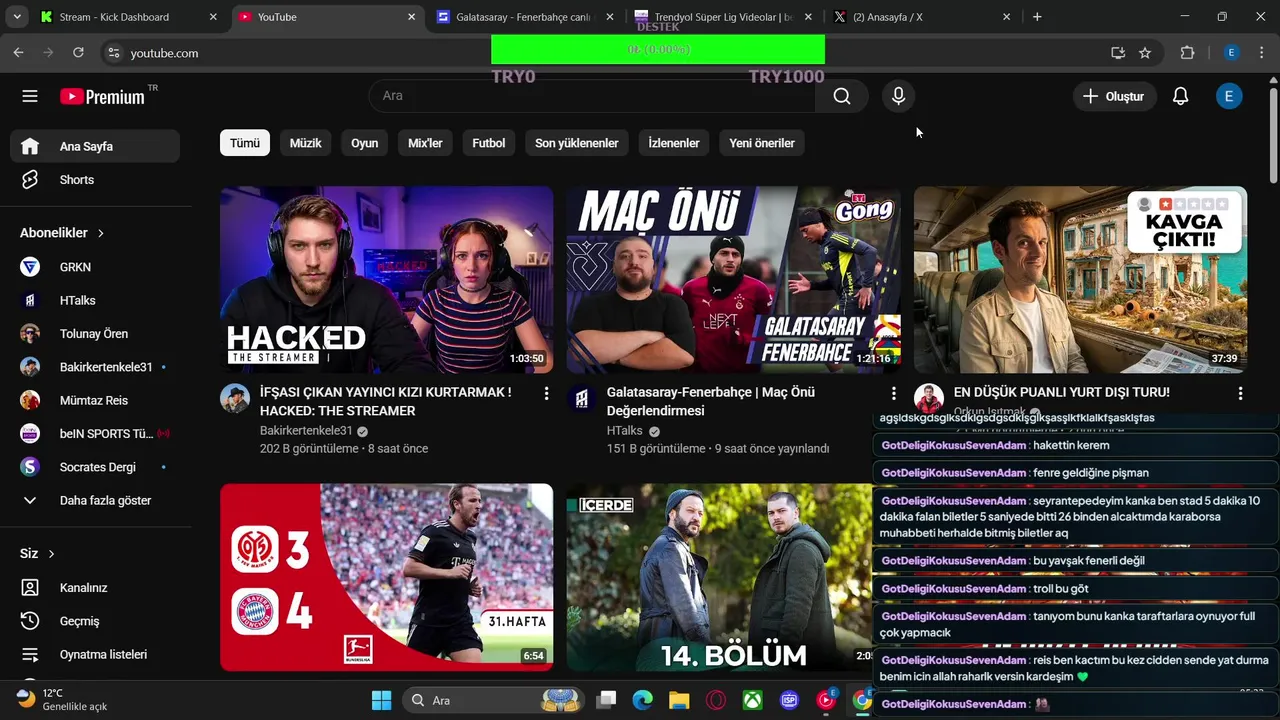Viewport: 1280px width, 720px height.
Task: Open the Chrome profile E avatar
Action: coord(1231,53)
